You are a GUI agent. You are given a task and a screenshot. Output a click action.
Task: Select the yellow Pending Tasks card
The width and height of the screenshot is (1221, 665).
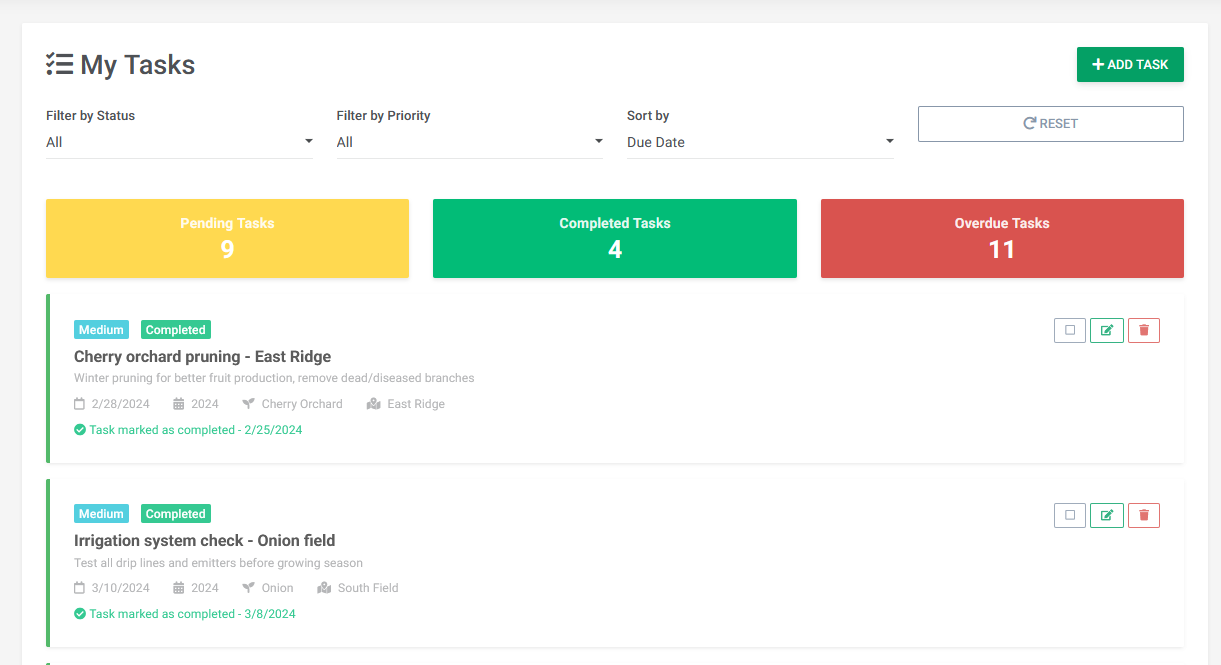pyautogui.click(x=227, y=238)
